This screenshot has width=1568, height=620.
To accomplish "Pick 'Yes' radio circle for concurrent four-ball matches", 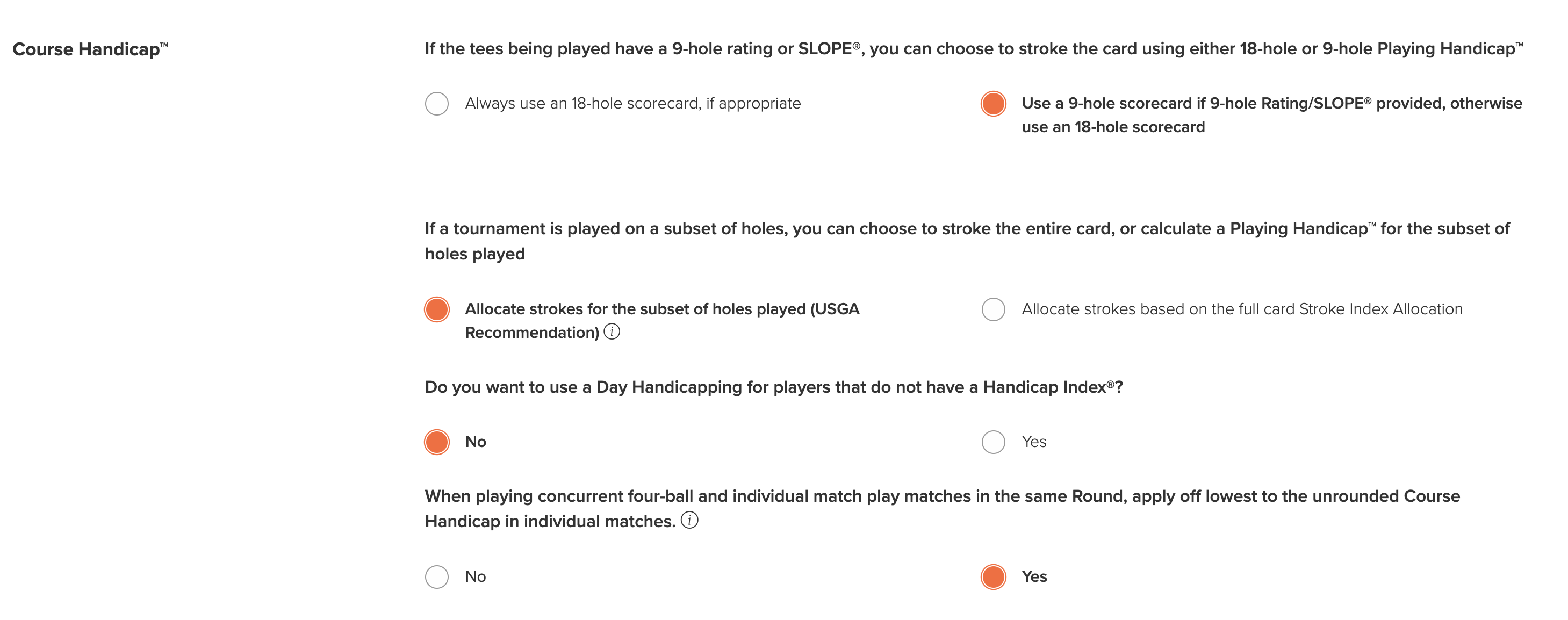I will pos(993,577).
